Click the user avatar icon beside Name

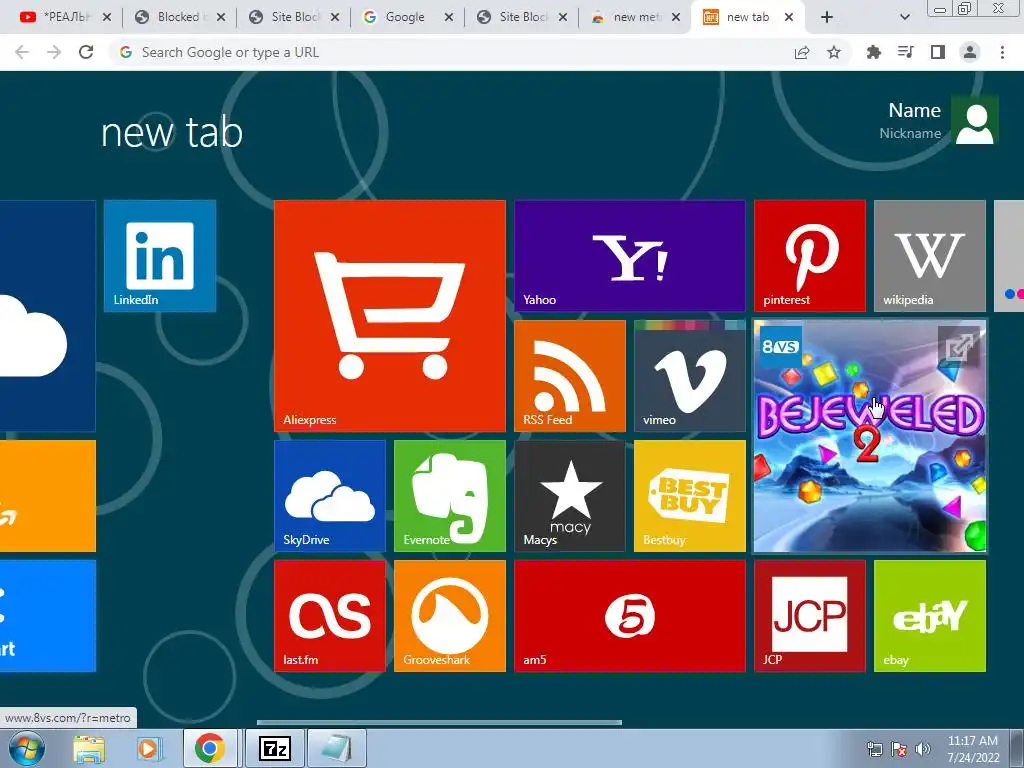point(974,121)
